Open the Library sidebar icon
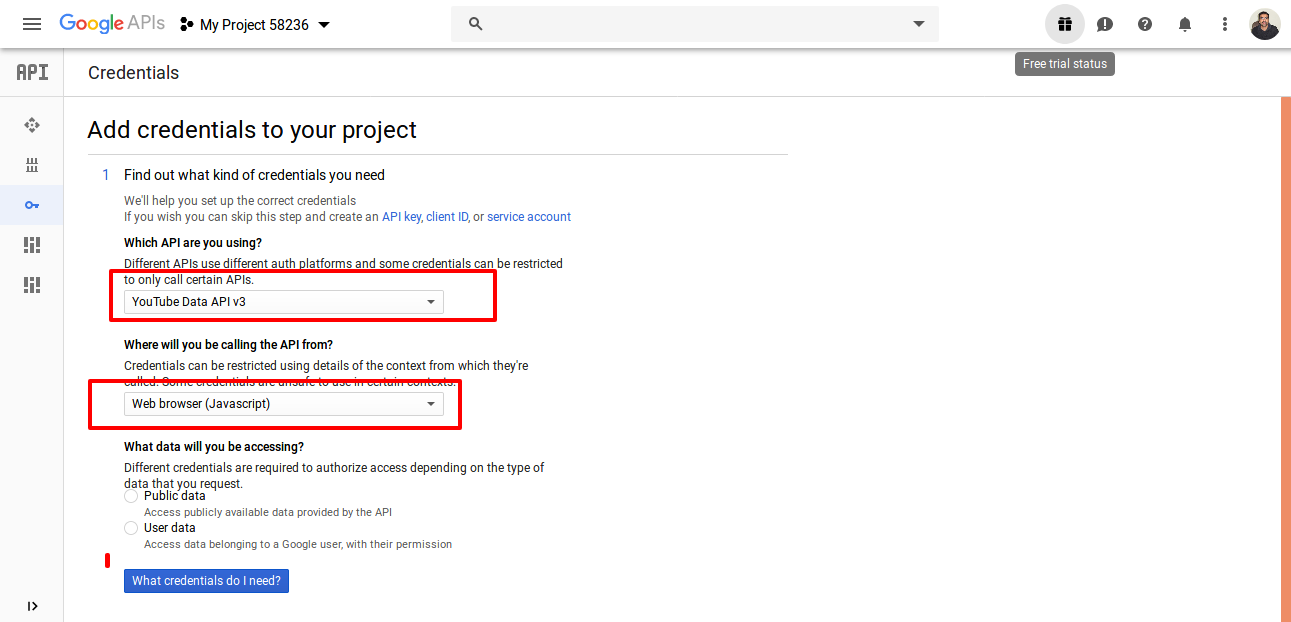This screenshot has height=622, width=1291. 32,165
